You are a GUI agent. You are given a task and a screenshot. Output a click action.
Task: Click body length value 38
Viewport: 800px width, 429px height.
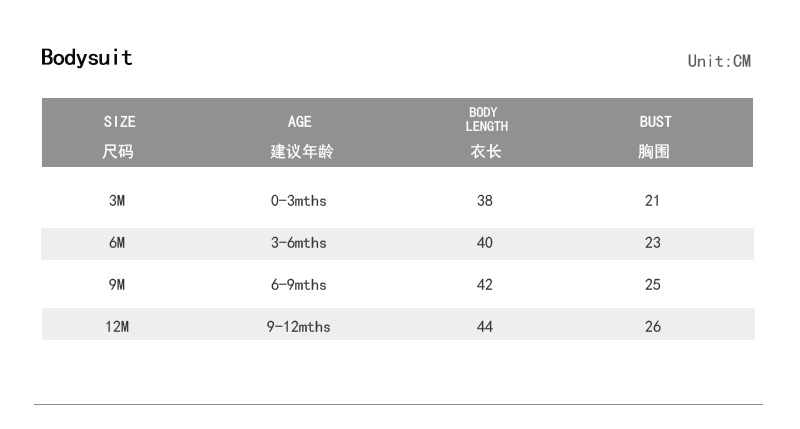click(485, 201)
